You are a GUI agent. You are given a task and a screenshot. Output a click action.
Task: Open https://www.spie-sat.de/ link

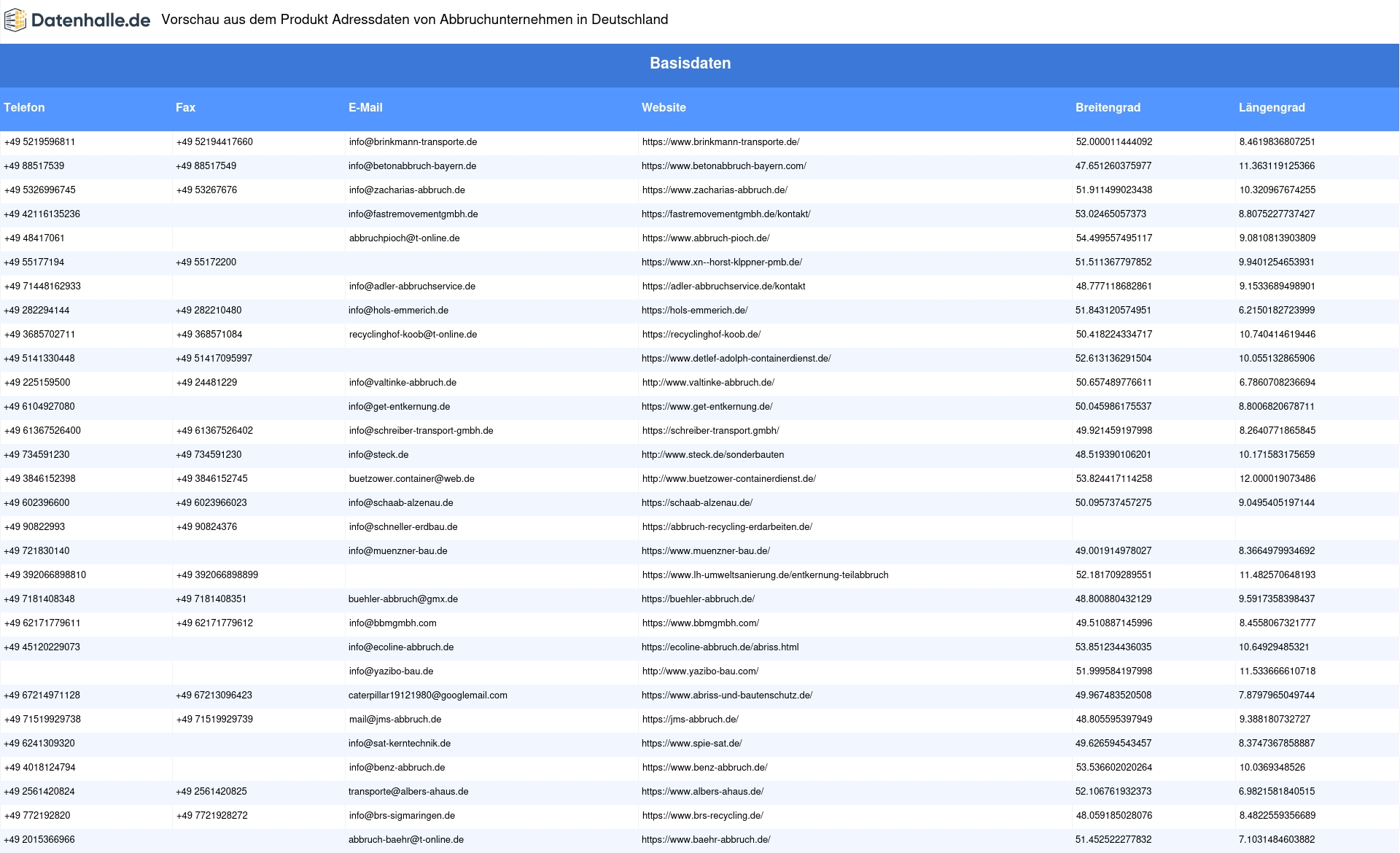pyautogui.click(x=692, y=744)
